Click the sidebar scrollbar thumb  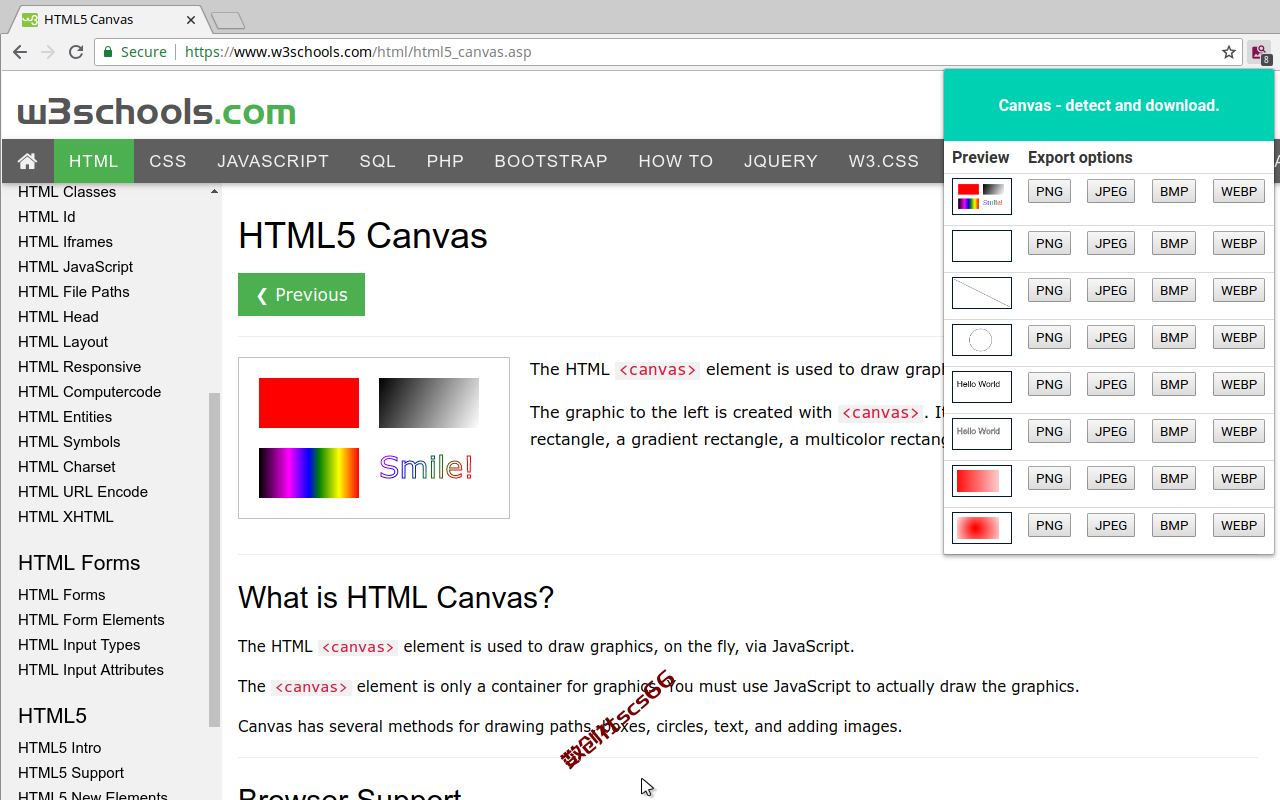click(214, 559)
